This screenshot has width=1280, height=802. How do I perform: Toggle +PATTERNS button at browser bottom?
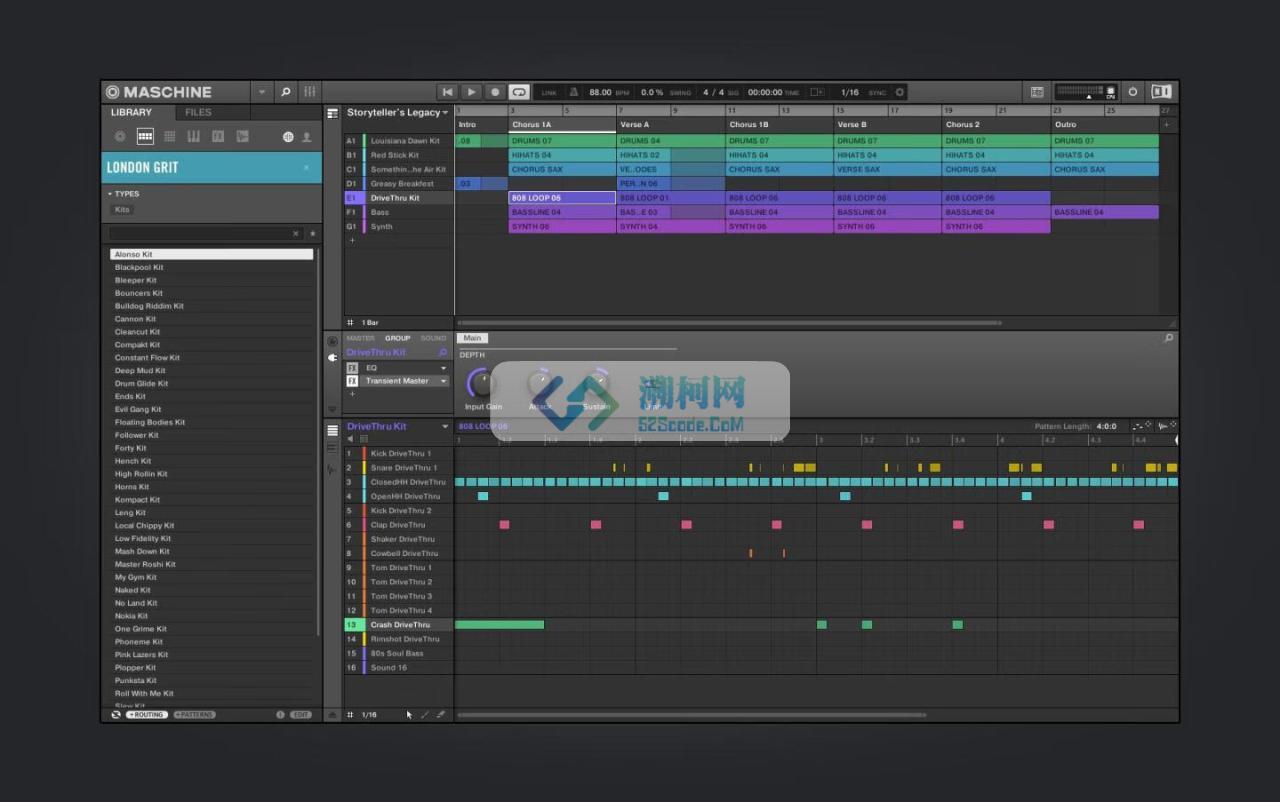[194, 715]
